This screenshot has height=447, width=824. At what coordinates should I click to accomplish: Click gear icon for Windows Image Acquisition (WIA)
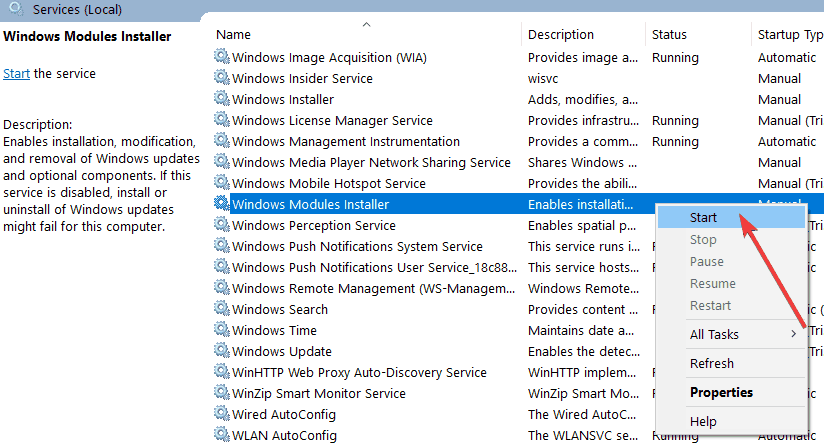click(x=222, y=56)
